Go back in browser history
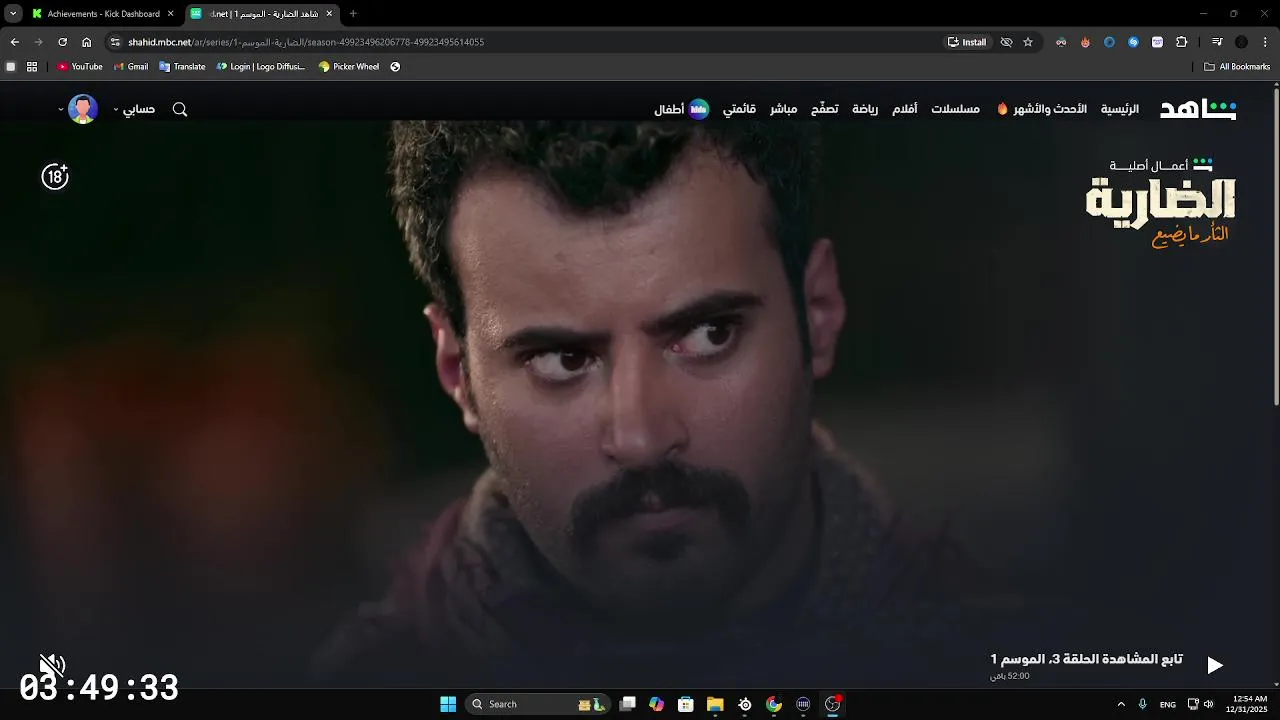Viewport: 1280px width, 720px height. (14, 42)
